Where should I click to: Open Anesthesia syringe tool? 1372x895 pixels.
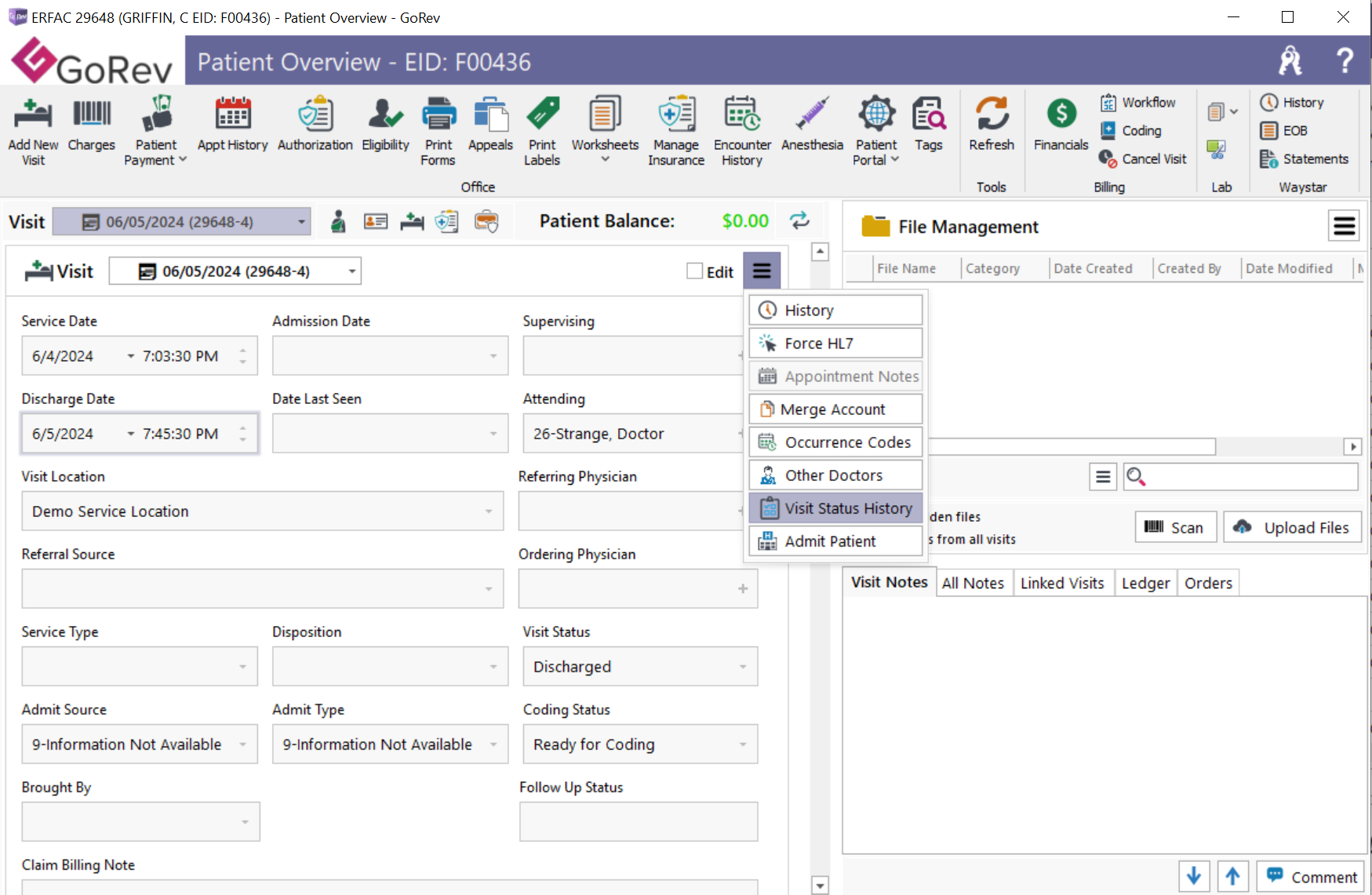812,124
